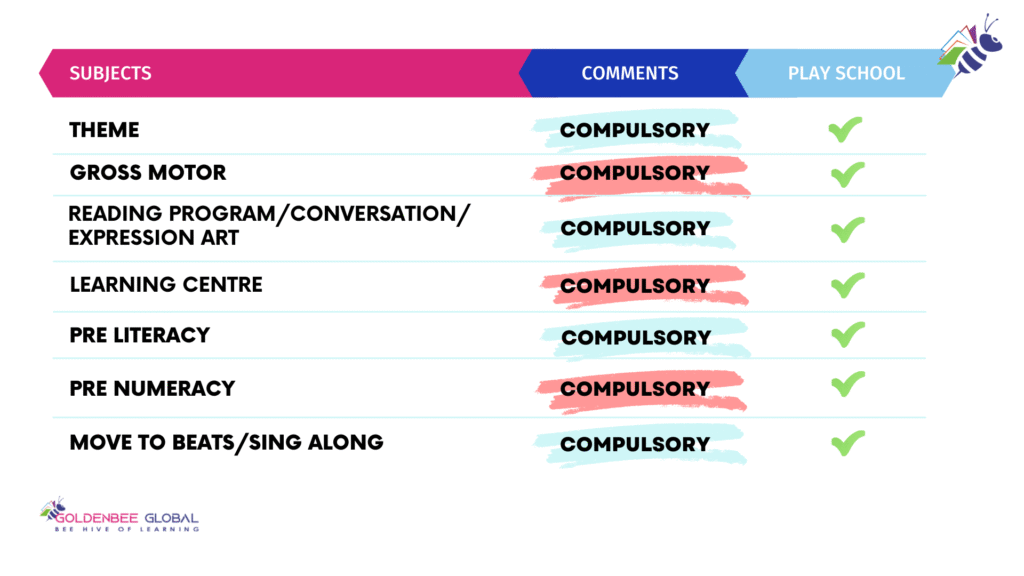Click the Move to Beats/Sing Along text

[226, 442]
